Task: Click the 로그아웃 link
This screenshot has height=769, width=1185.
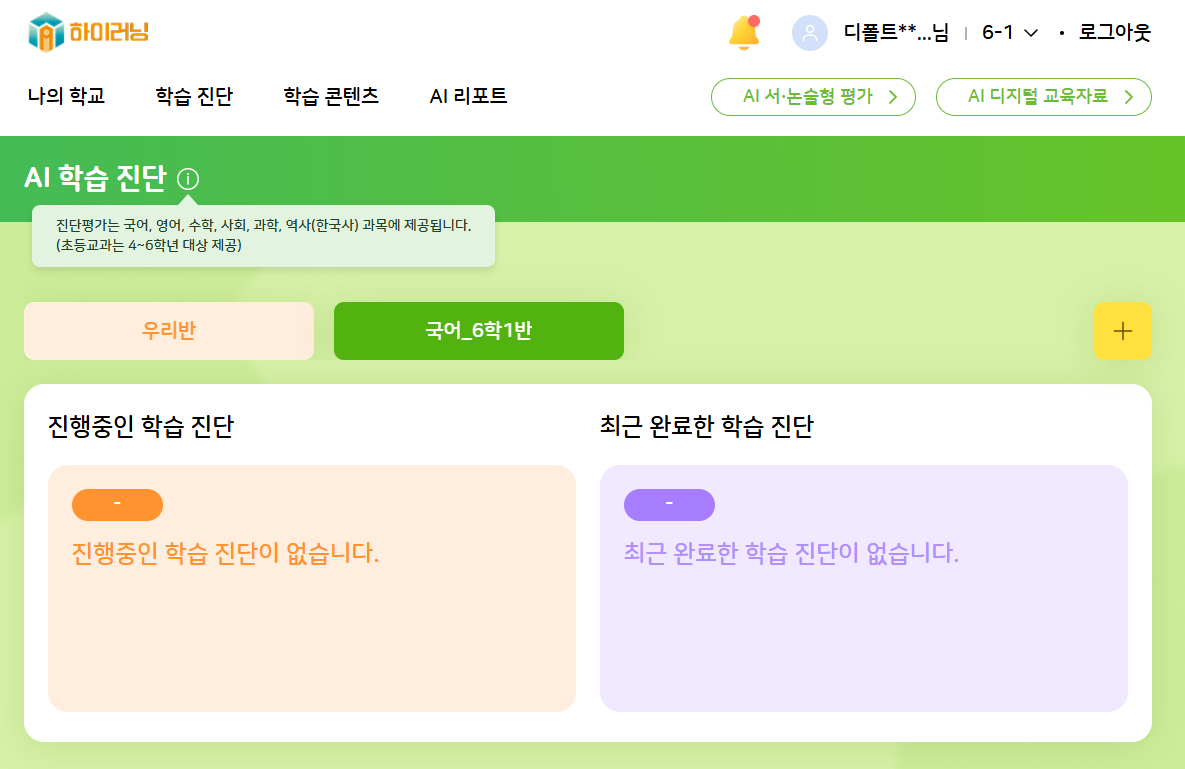Action: 1114,33
